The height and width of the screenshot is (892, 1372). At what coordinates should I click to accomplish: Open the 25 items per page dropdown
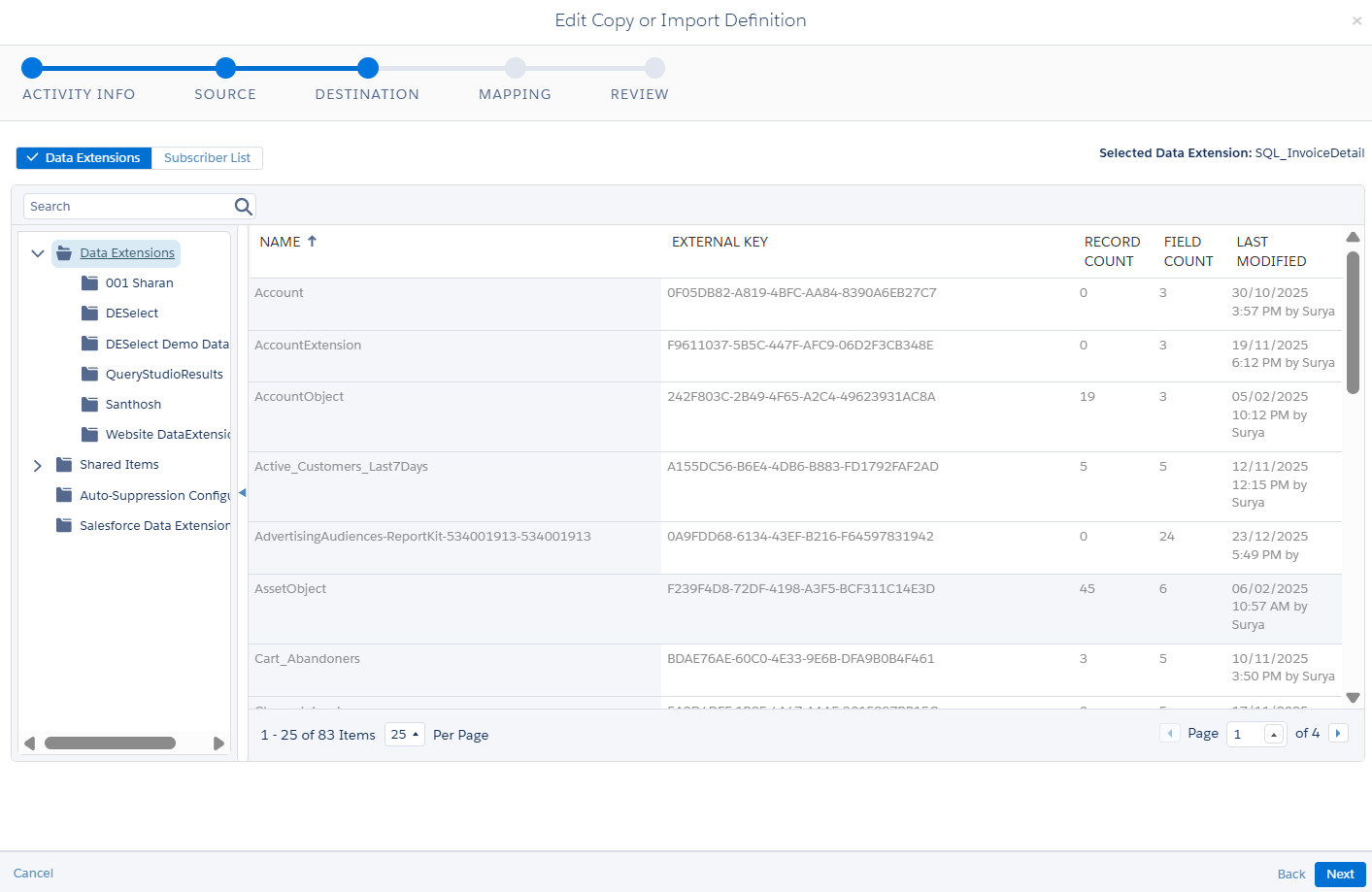[x=405, y=735]
